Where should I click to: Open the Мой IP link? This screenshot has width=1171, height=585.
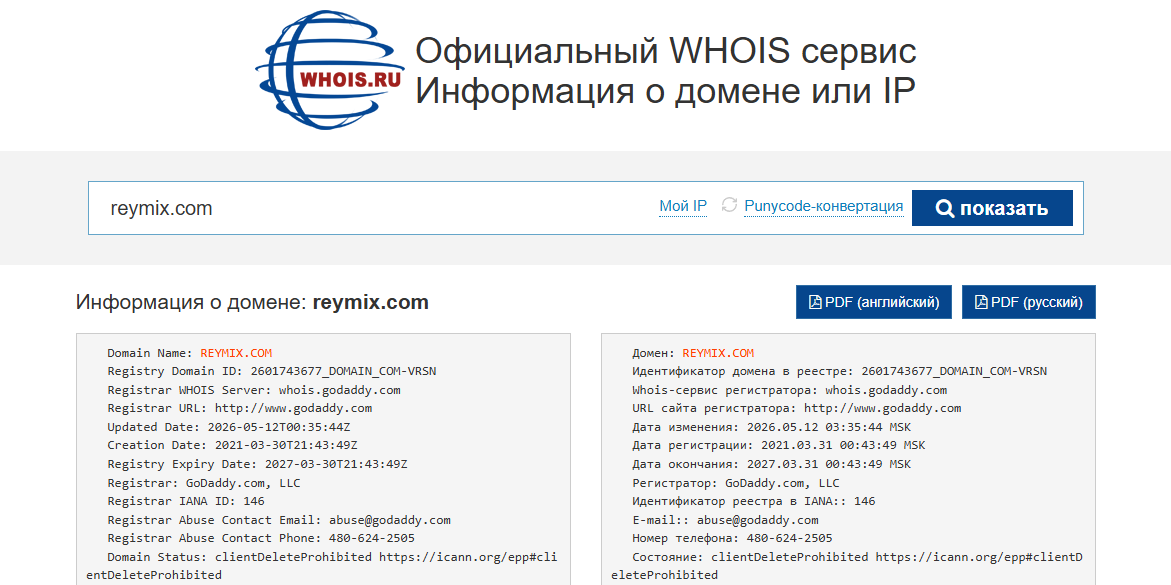pyautogui.click(x=683, y=206)
